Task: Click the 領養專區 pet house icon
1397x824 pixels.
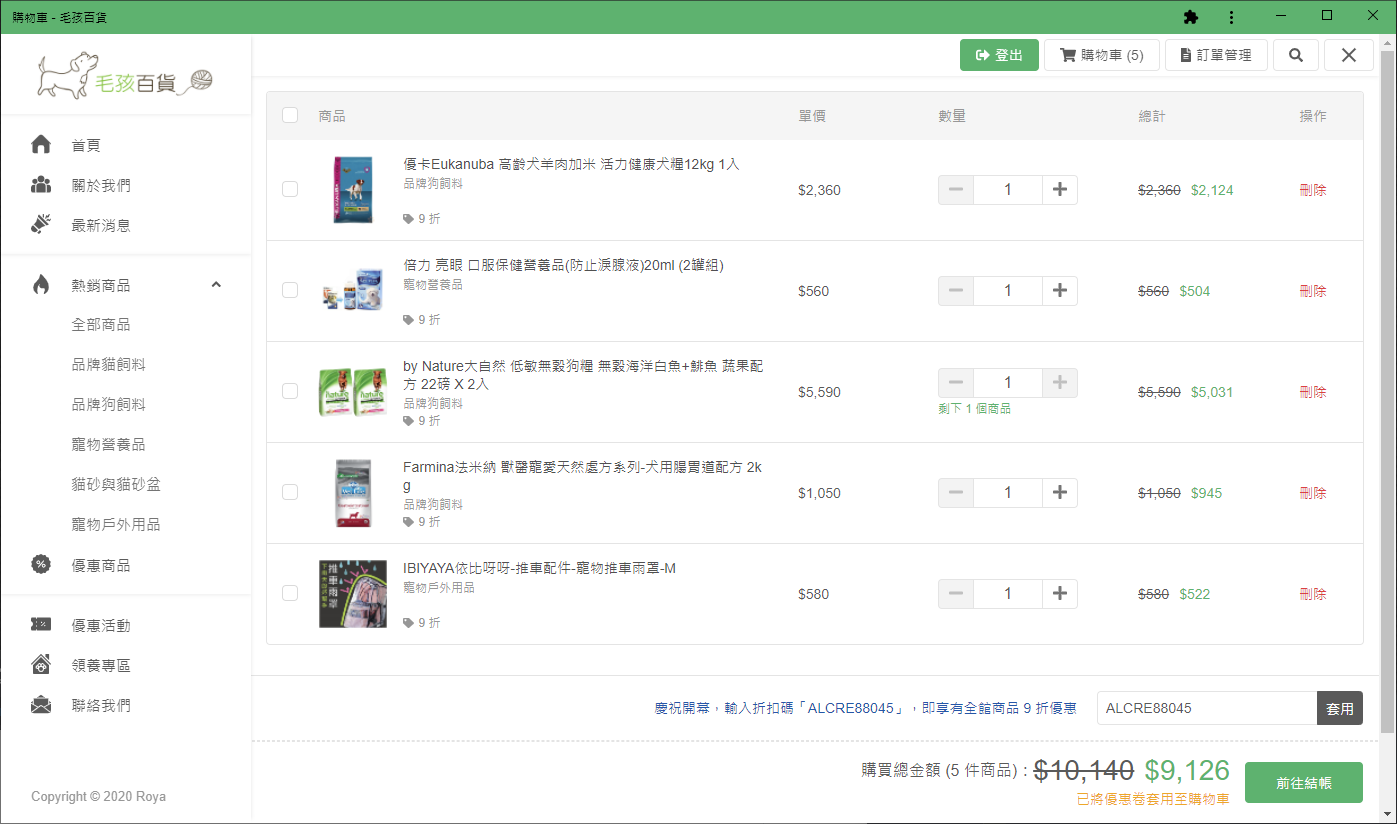Action: (x=41, y=665)
